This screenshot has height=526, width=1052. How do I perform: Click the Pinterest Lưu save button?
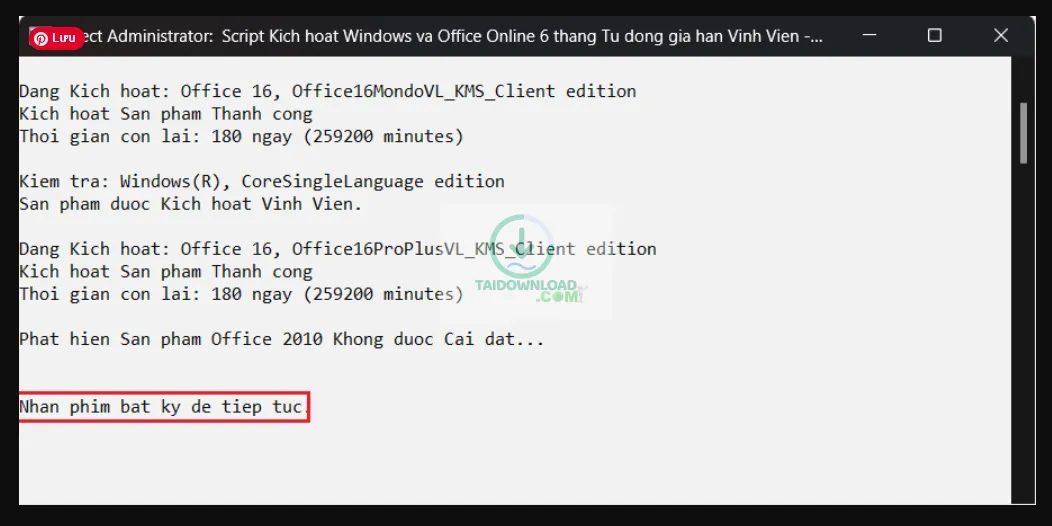(x=56, y=38)
